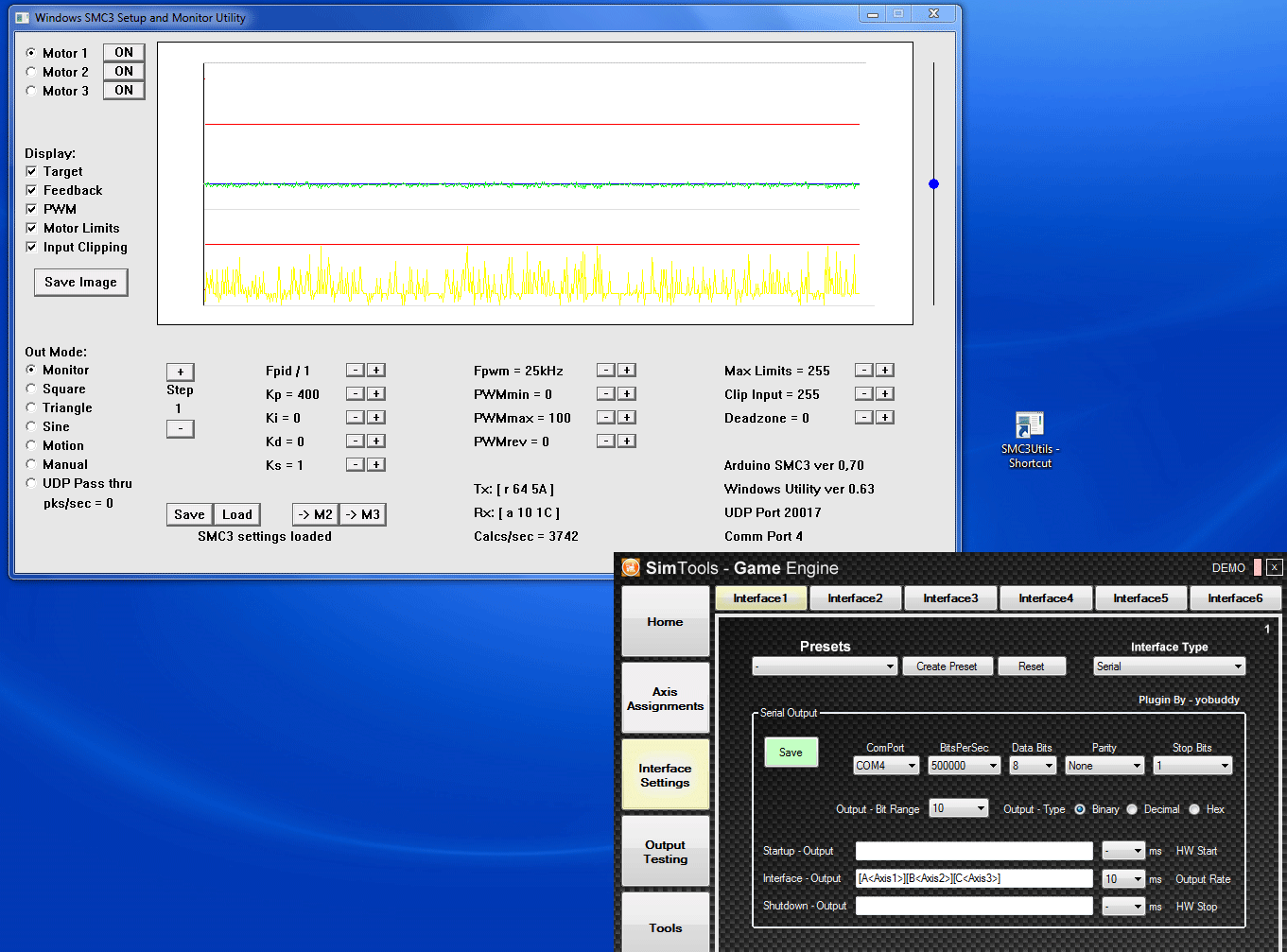Click the green Save button in Serial Output
The image size is (1287, 952).
[x=791, y=753]
